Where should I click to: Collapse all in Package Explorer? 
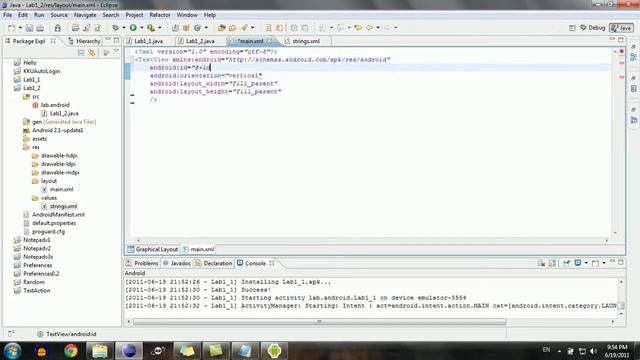point(81,53)
